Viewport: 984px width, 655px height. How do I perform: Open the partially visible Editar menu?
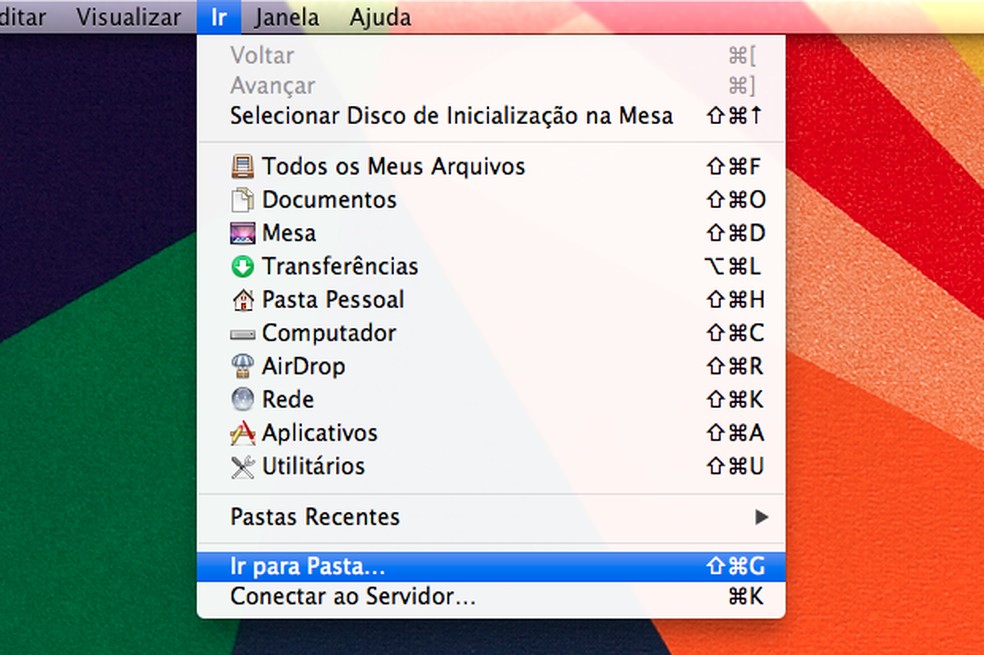coord(23,17)
